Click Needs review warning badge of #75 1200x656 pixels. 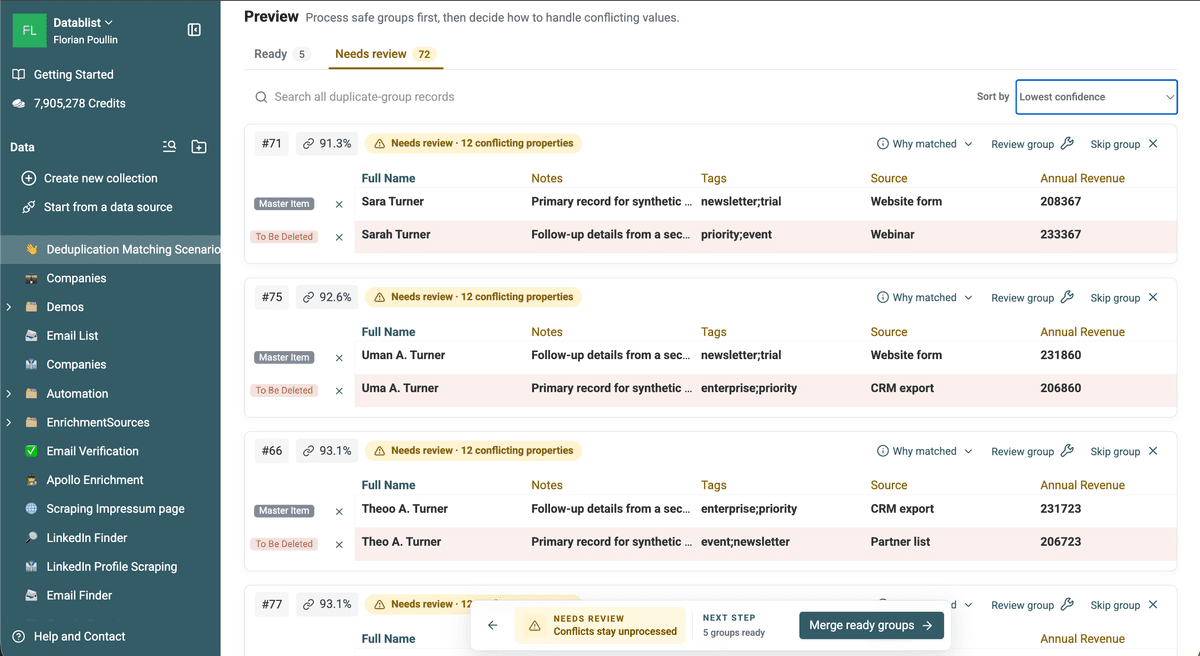pos(473,297)
